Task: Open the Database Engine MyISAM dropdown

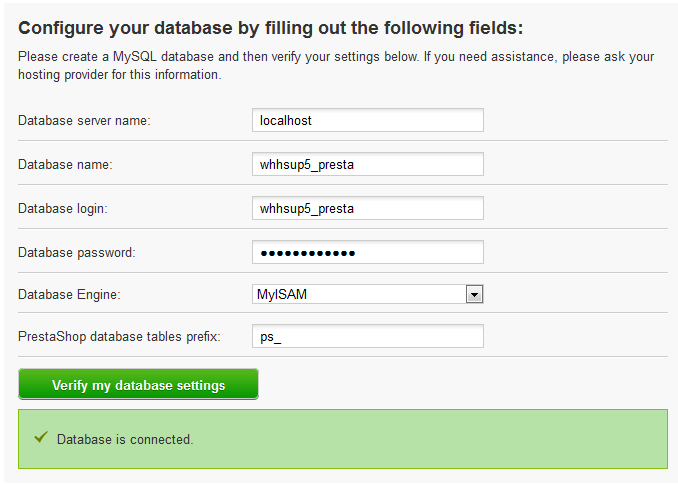Action: click(359, 294)
